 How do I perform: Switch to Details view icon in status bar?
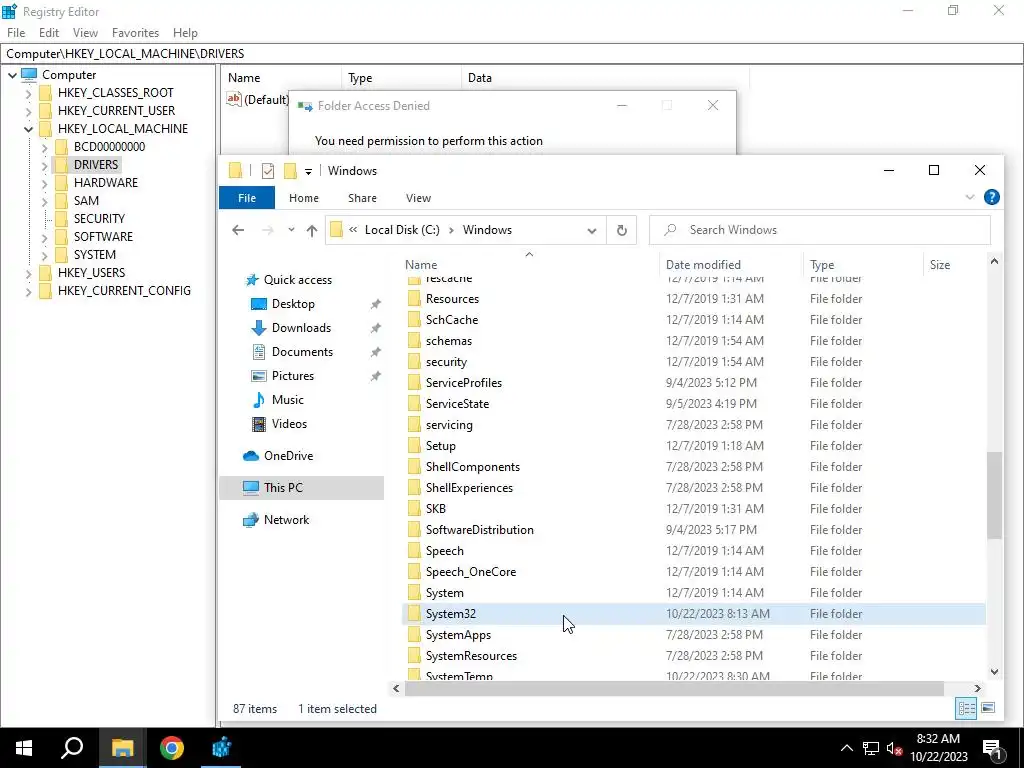click(967, 708)
